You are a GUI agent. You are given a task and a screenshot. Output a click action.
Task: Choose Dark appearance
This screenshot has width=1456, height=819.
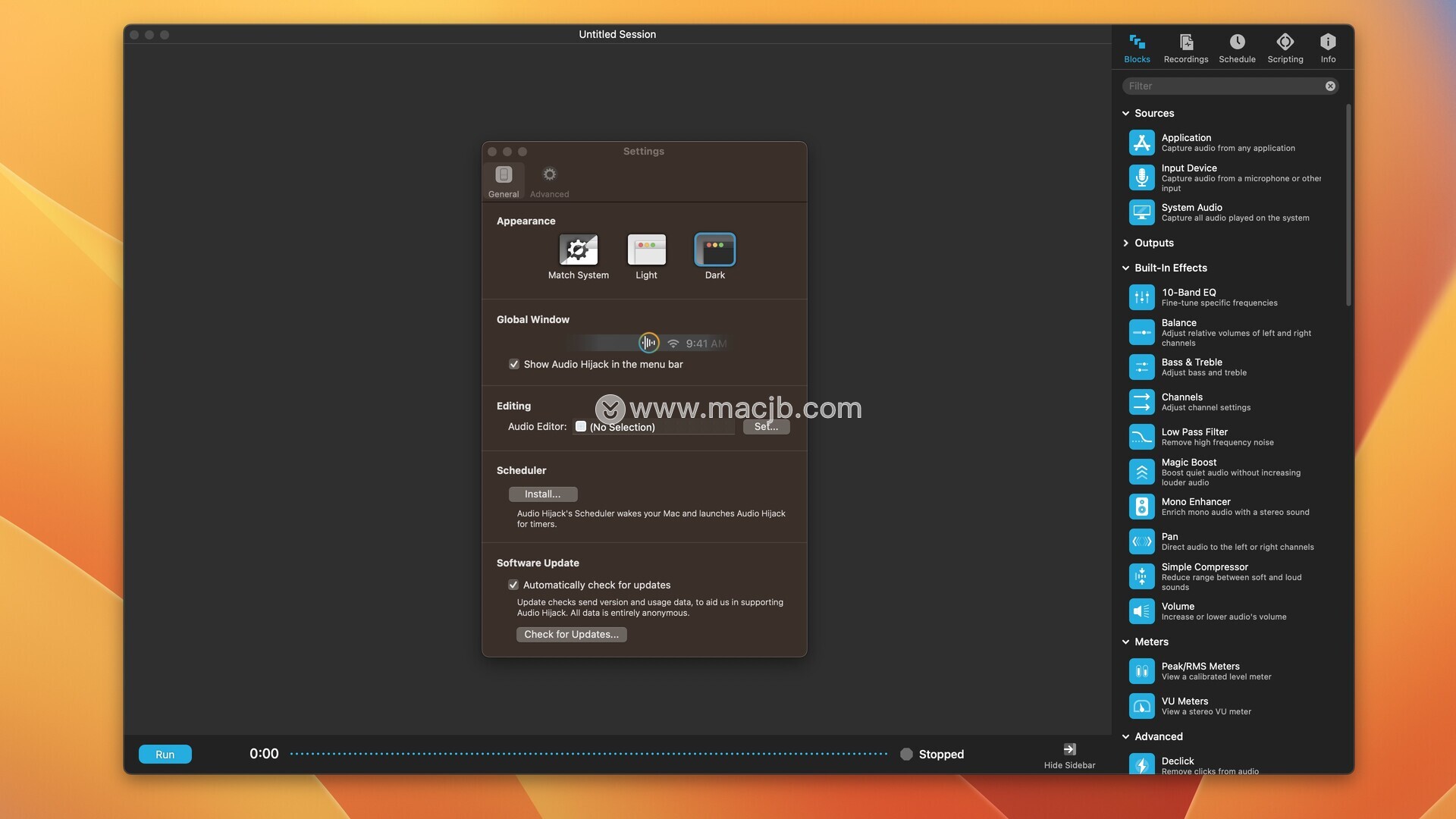coord(714,249)
